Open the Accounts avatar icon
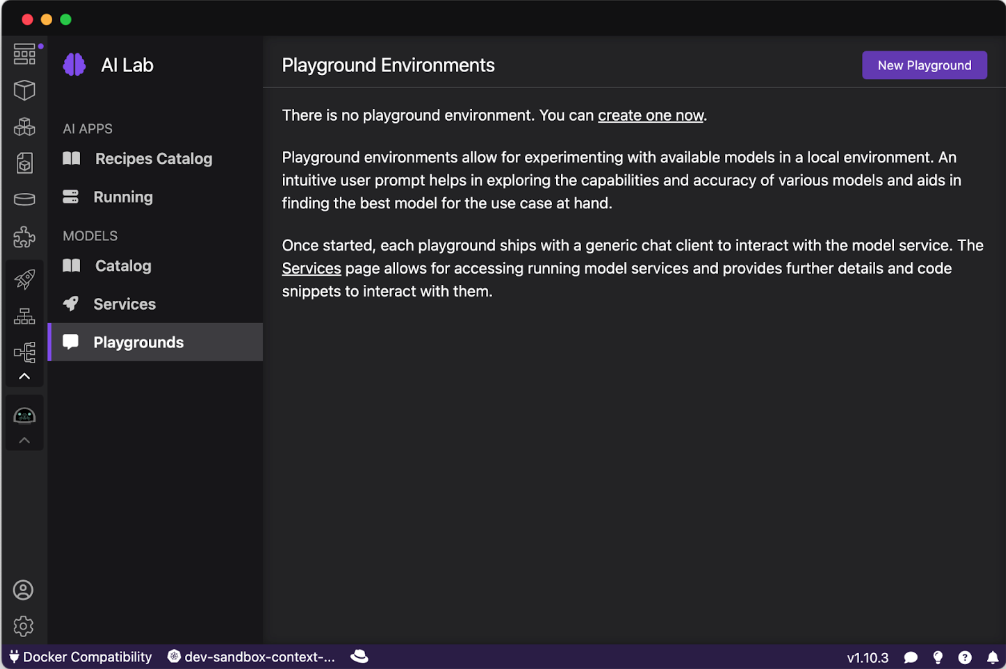 [24, 590]
